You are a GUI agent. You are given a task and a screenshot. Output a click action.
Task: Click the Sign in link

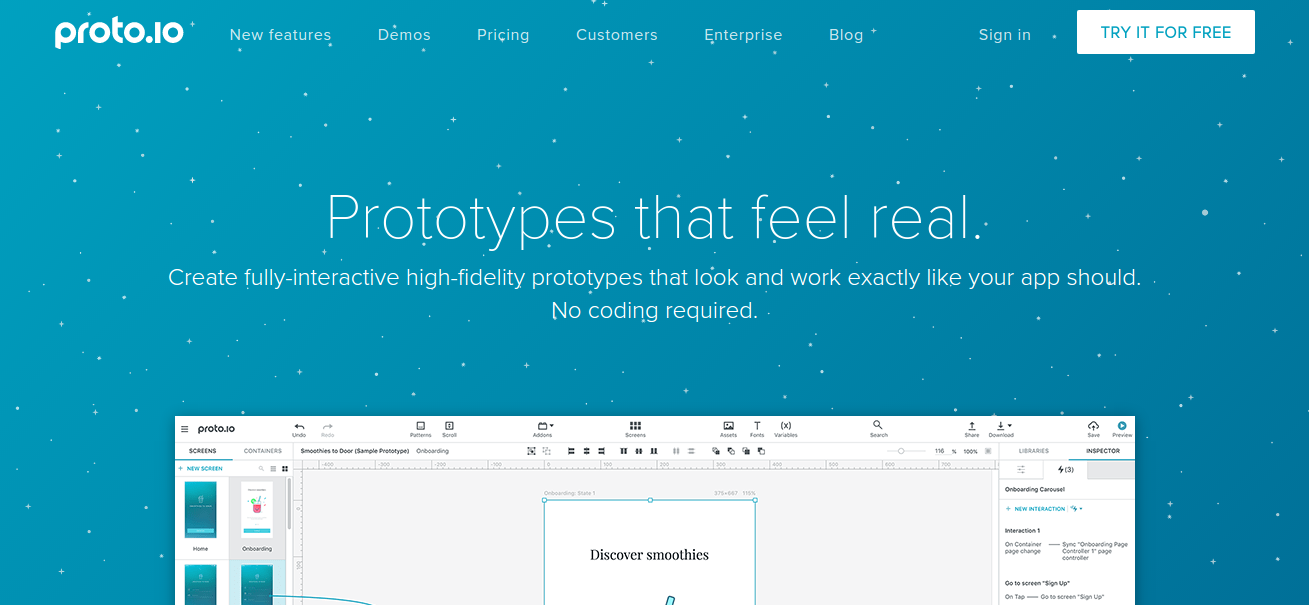coord(1005,35)
